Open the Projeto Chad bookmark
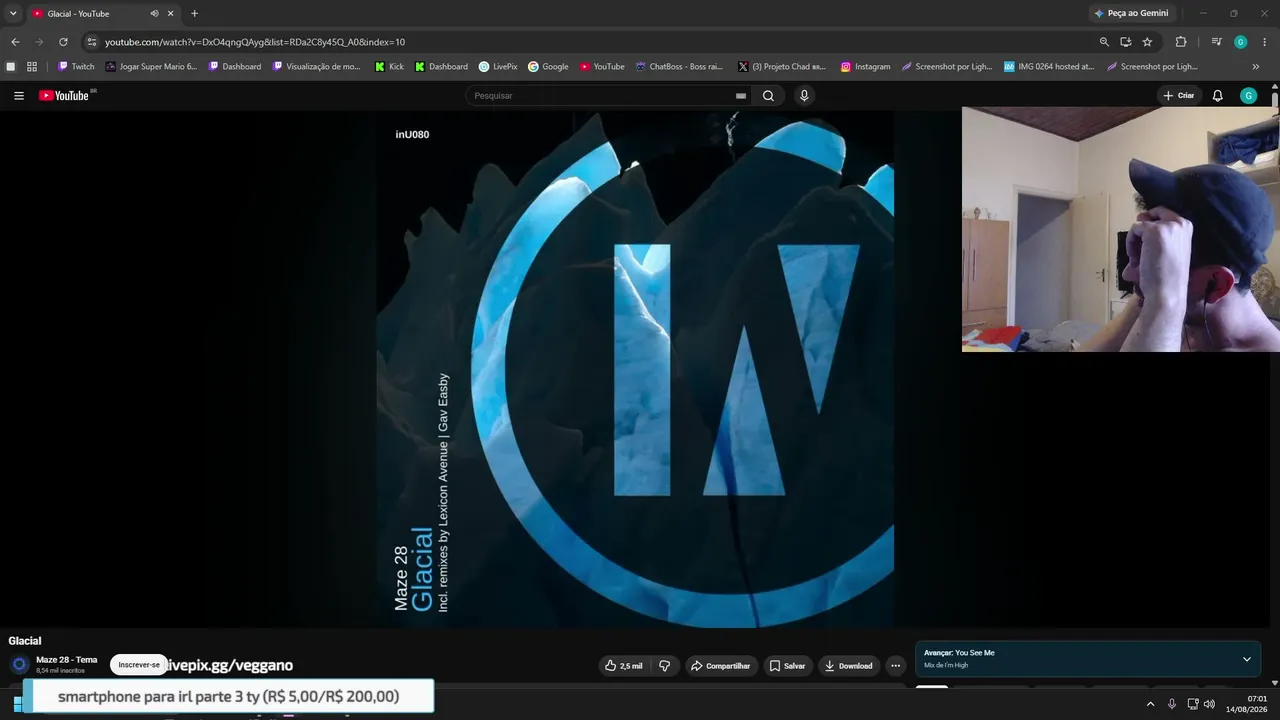Image resolution: width=1280 pixels, height=720 pixels. (782, 67)
